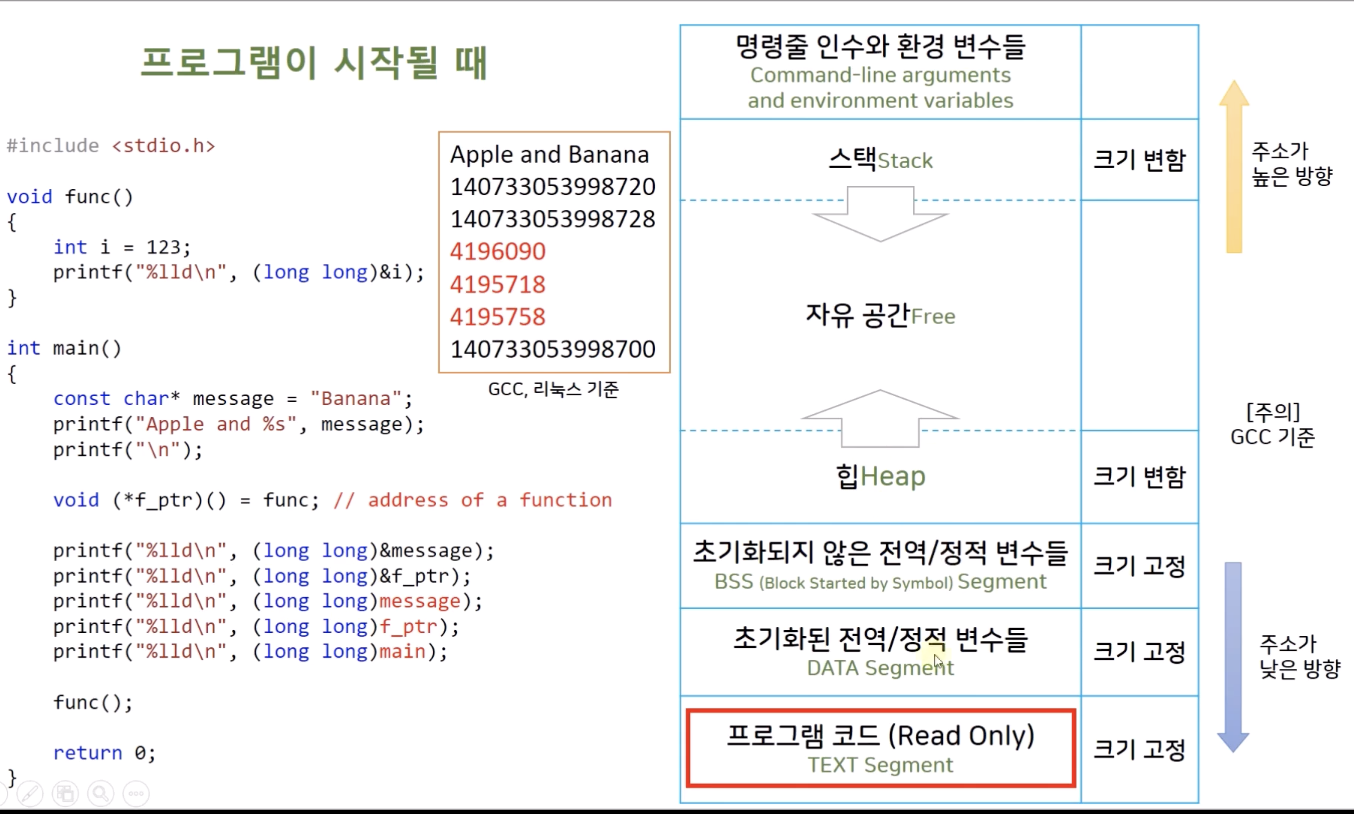Screen dimensions: 1354x814
Task: Click the 프로그램 코드 (Read Only) text
Action: click(x=880, y=736)
